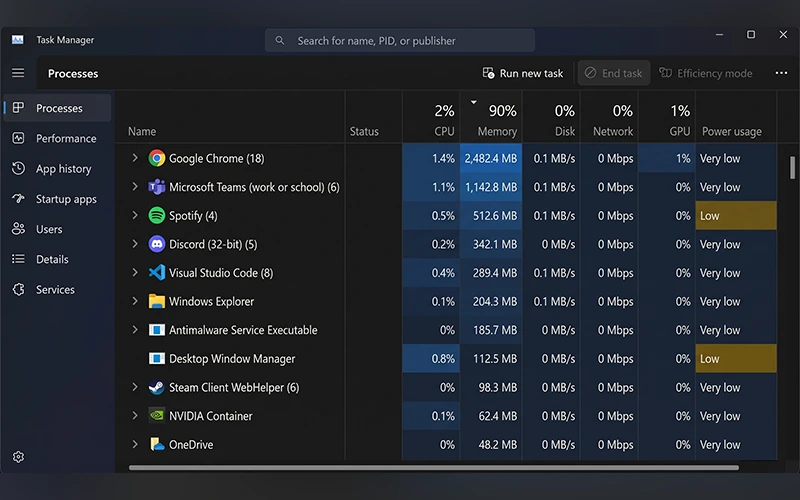The image size is (800, 500).
Task: Sort by the Memory column header
Action: pos(491,117)
